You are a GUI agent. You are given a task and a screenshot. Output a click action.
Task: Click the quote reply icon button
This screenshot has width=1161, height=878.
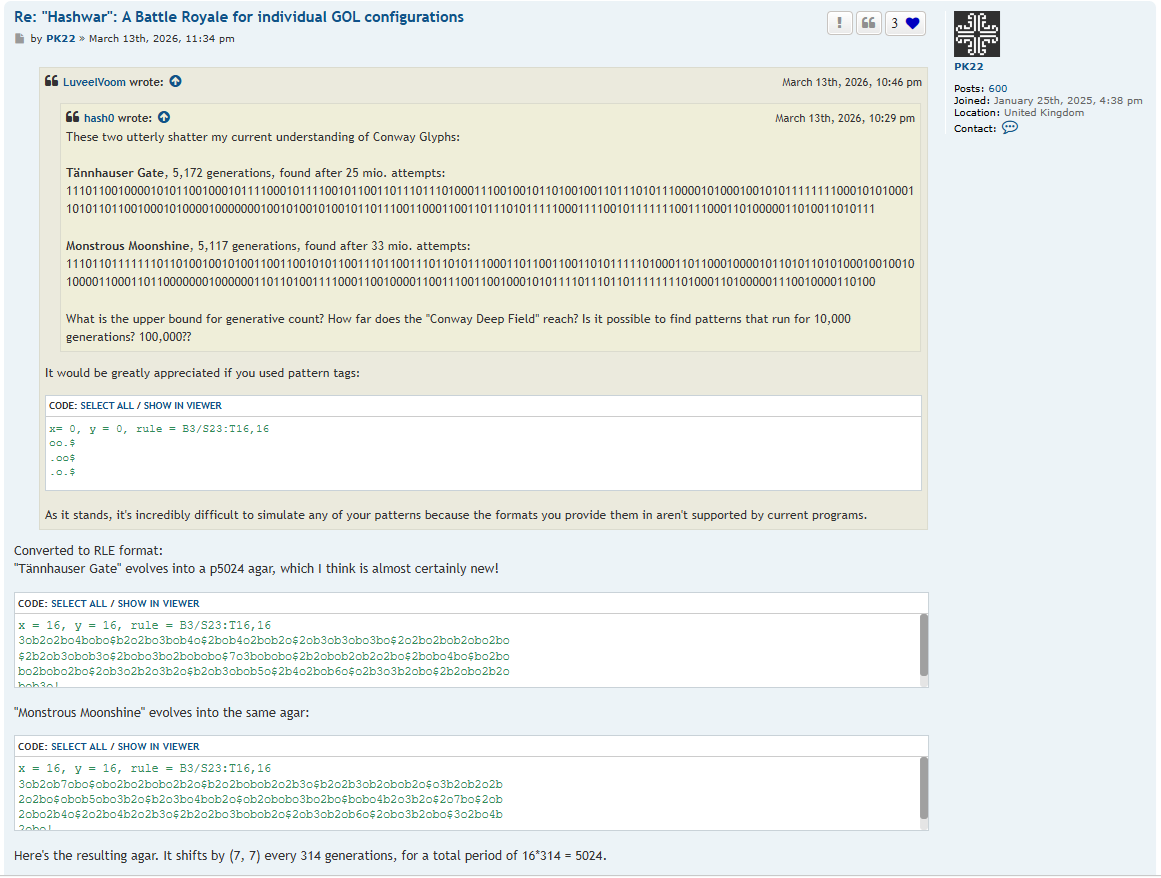click(x=869, y=23)
